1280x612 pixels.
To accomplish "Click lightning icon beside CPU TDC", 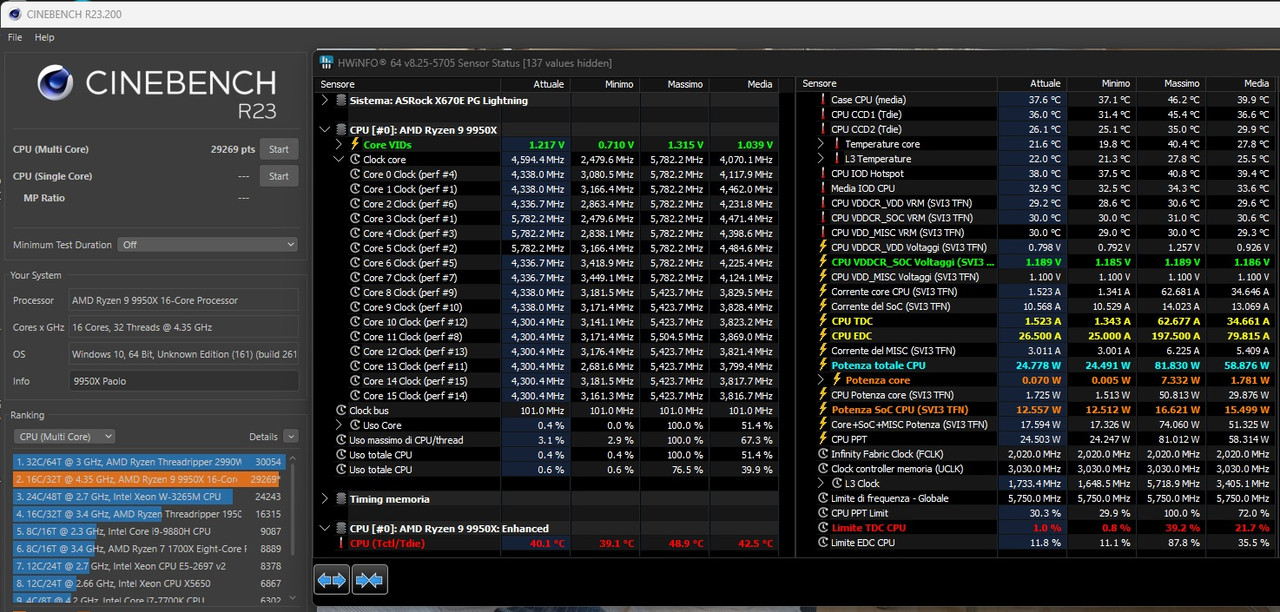I will click(822, 321).
